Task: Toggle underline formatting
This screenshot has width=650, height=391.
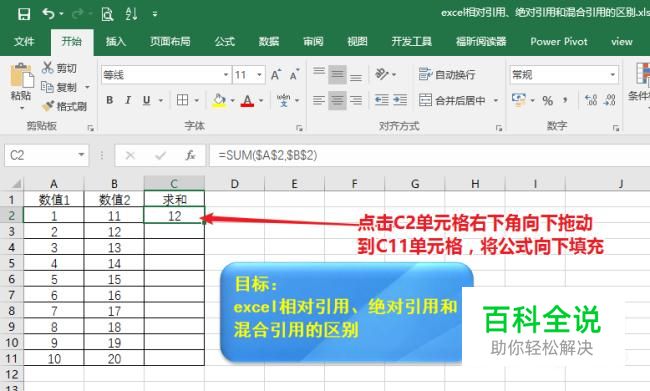Action: tap(146, 100)
